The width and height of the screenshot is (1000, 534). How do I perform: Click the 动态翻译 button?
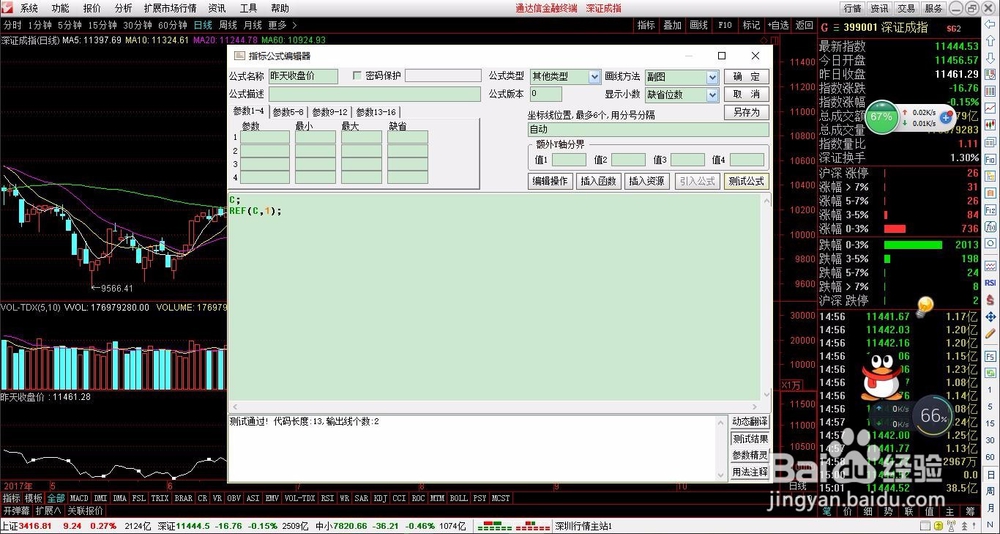[750, 422]
